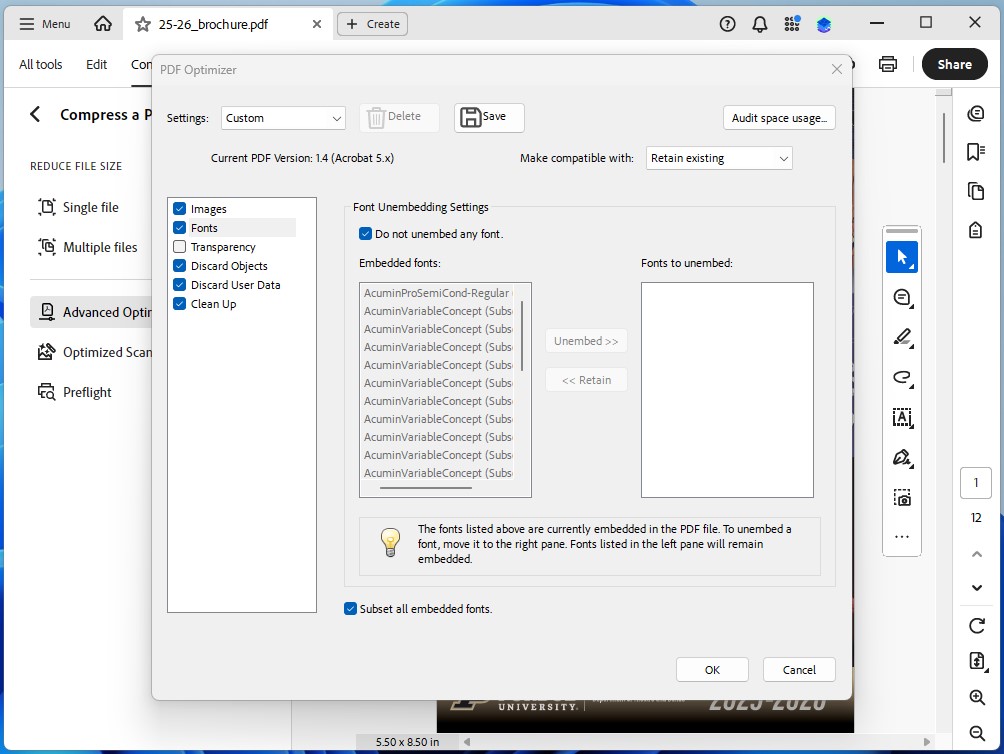Open the All tools tab
This screenshot has width=1004, height=754.
[x=40, y=64]
